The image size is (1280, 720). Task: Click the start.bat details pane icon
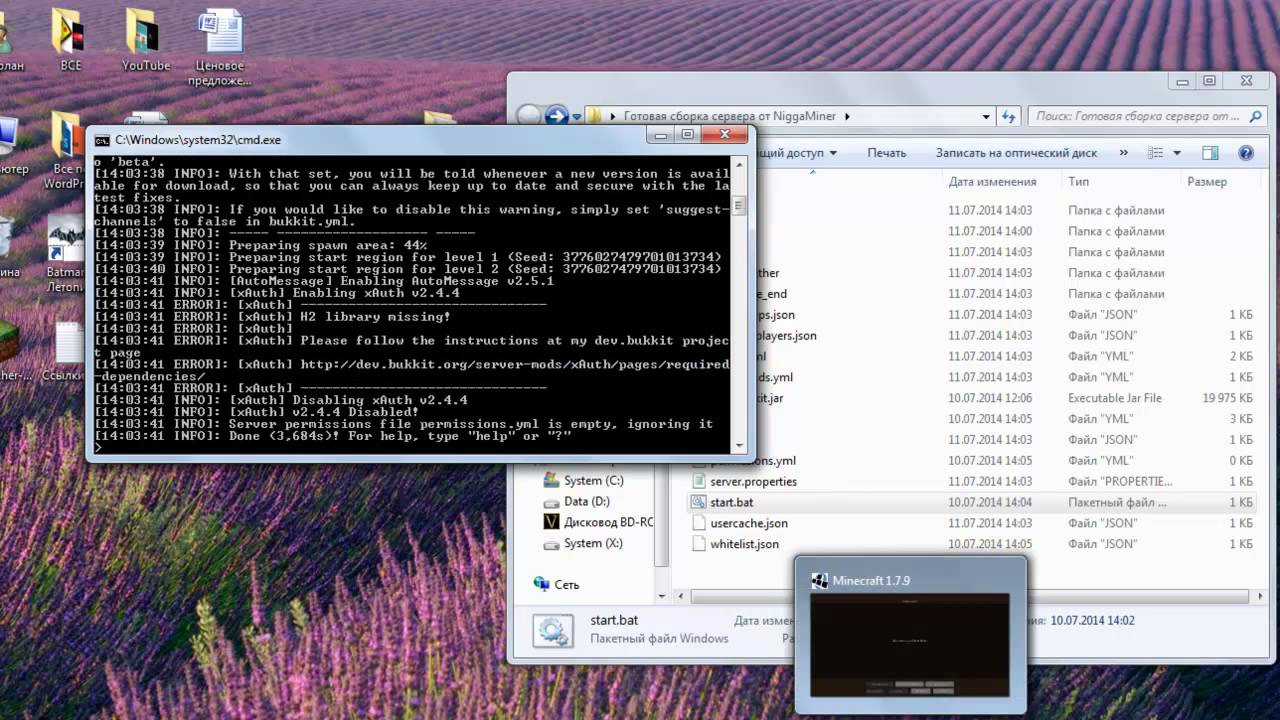(x=552, y=630)
